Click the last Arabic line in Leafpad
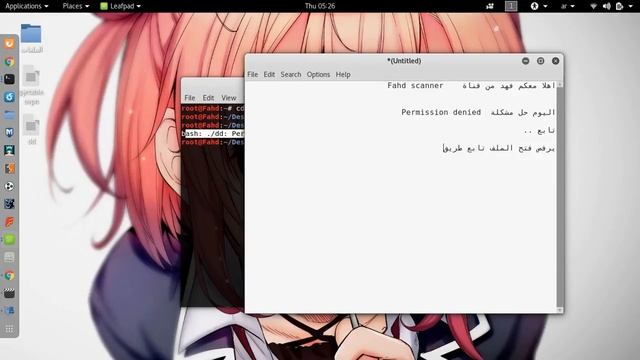 [x=499, y=148]
